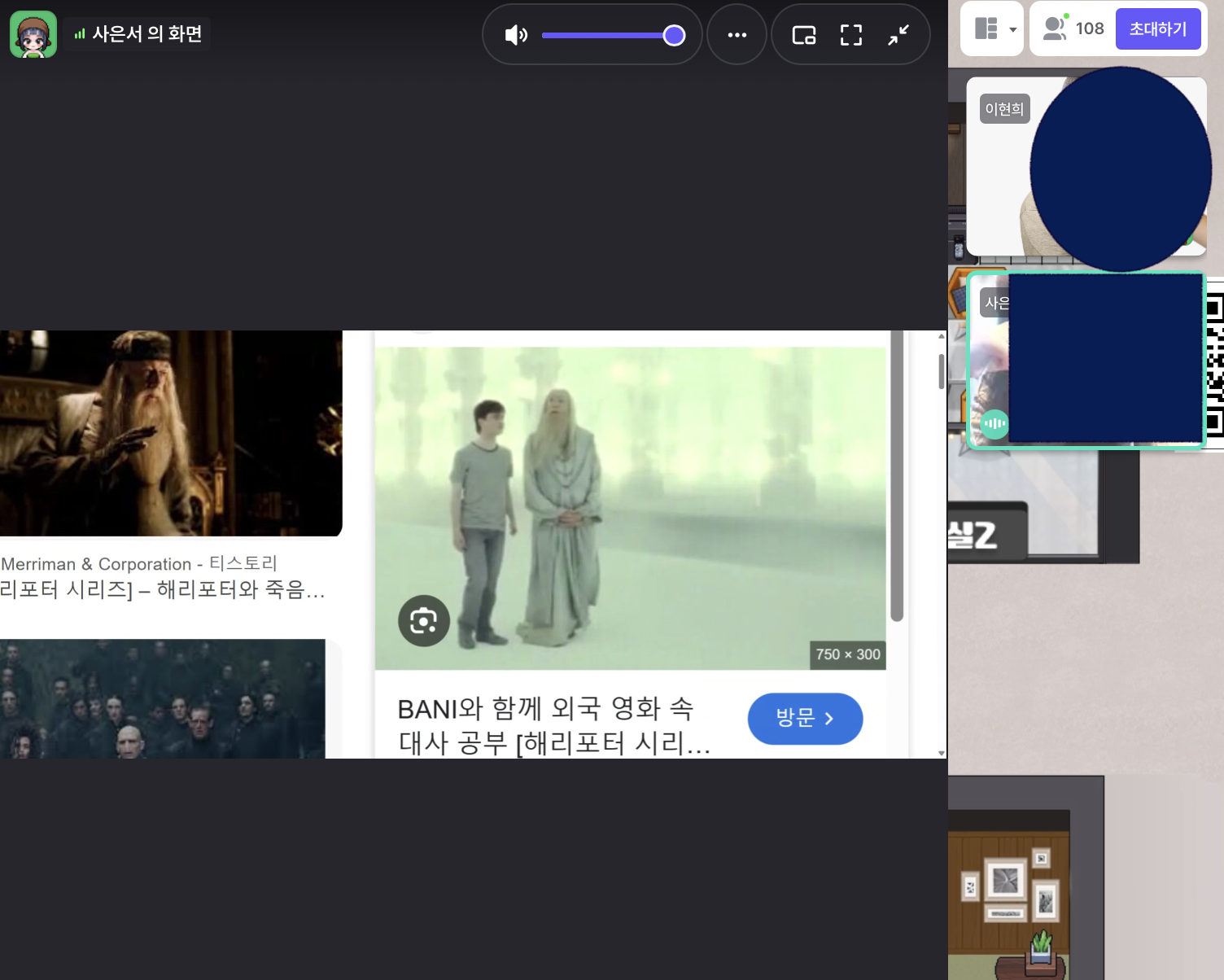This screenshot has width=1224, height=980.
Task: Minimize the shared screen view
Action: (x=898, y=35)
